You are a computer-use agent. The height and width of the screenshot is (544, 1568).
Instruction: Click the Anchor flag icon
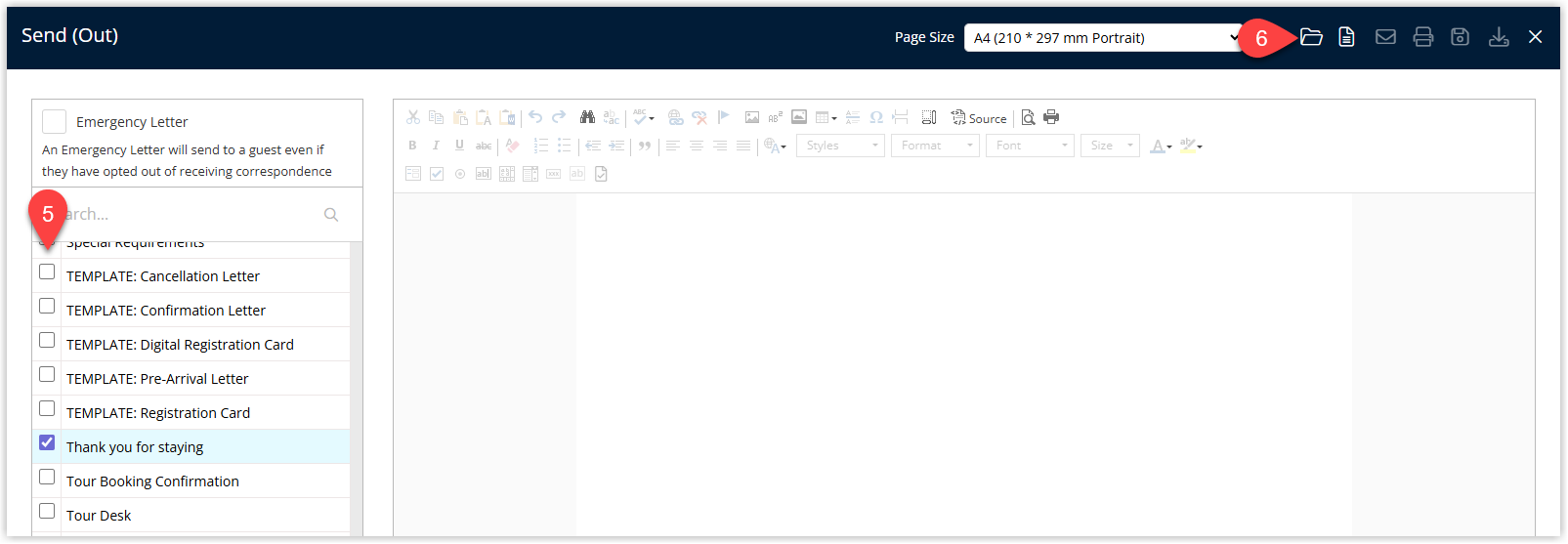tap(723, 117)
